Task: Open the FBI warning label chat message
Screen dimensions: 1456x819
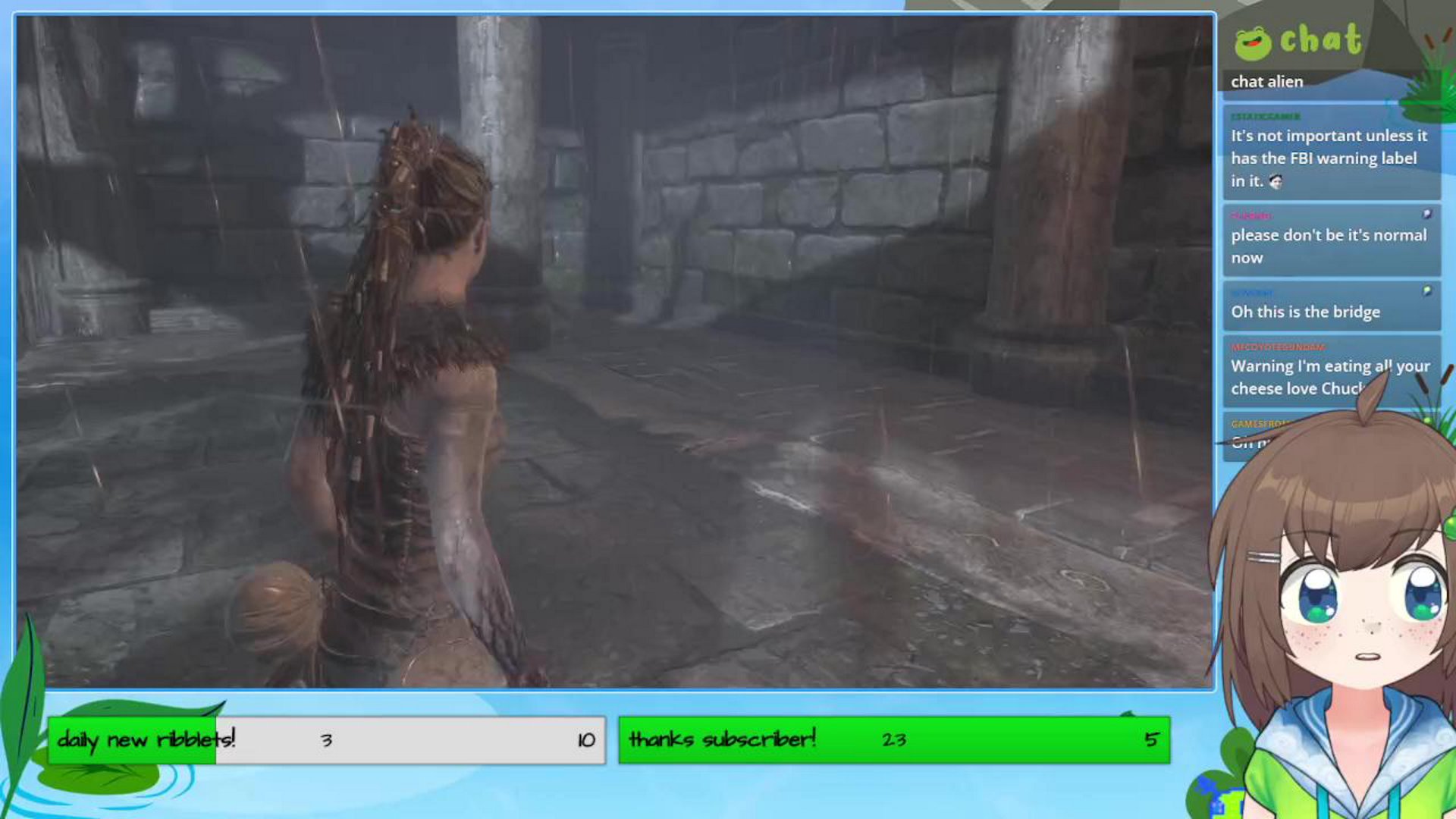Action: tap(1328, 158)
